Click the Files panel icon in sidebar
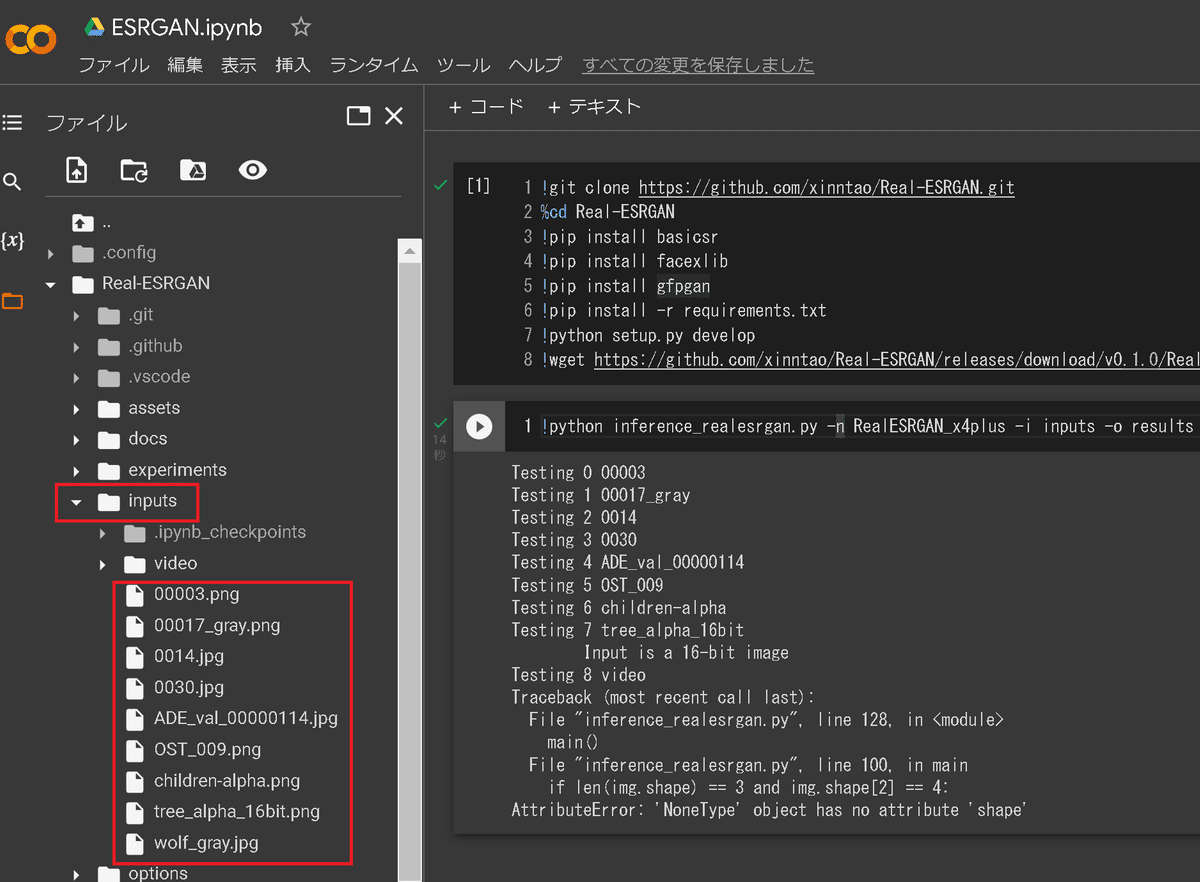Viewport: 1200px width, 882px height. pos(12,298)
